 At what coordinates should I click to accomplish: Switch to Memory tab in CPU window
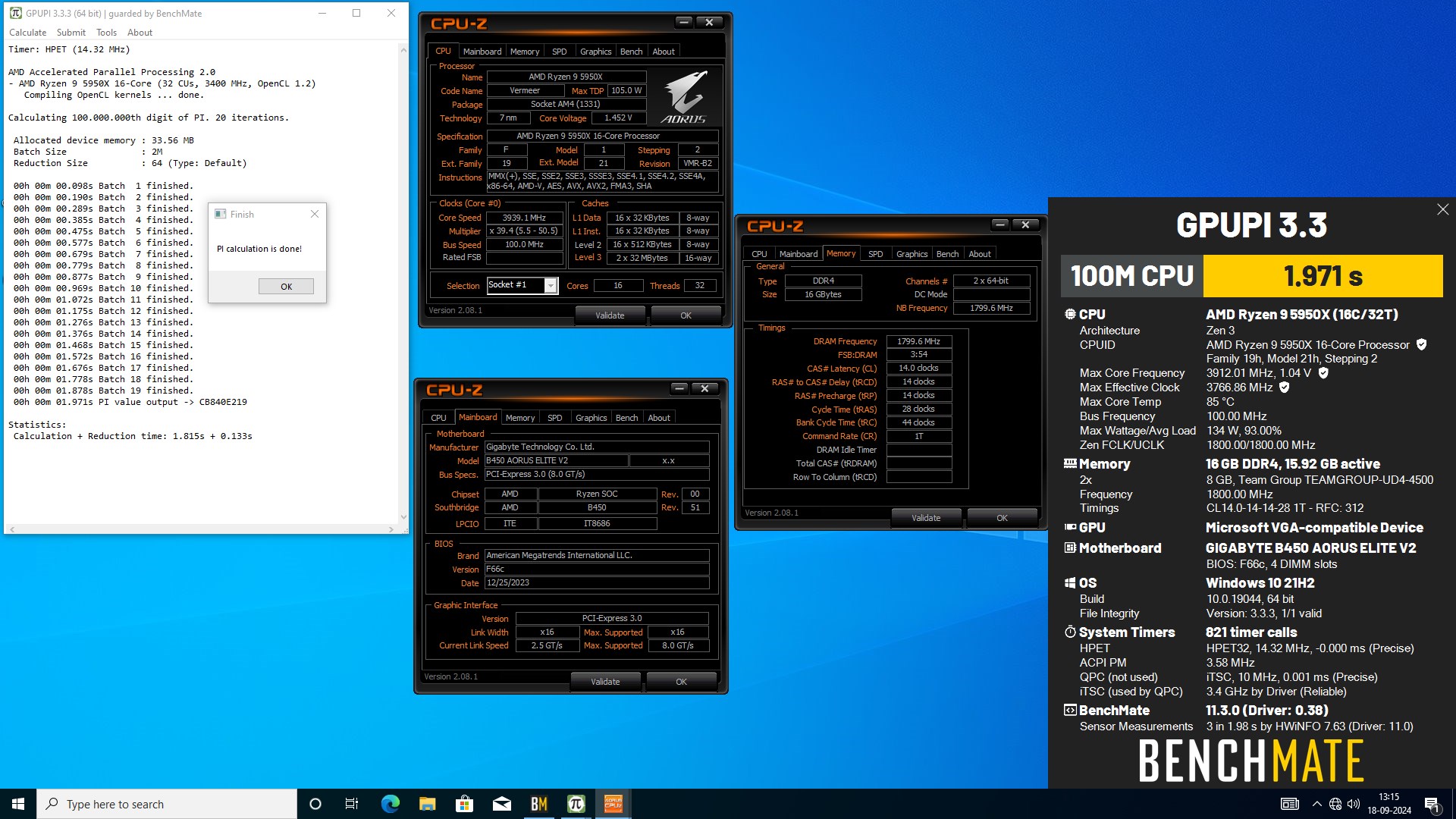525,52
